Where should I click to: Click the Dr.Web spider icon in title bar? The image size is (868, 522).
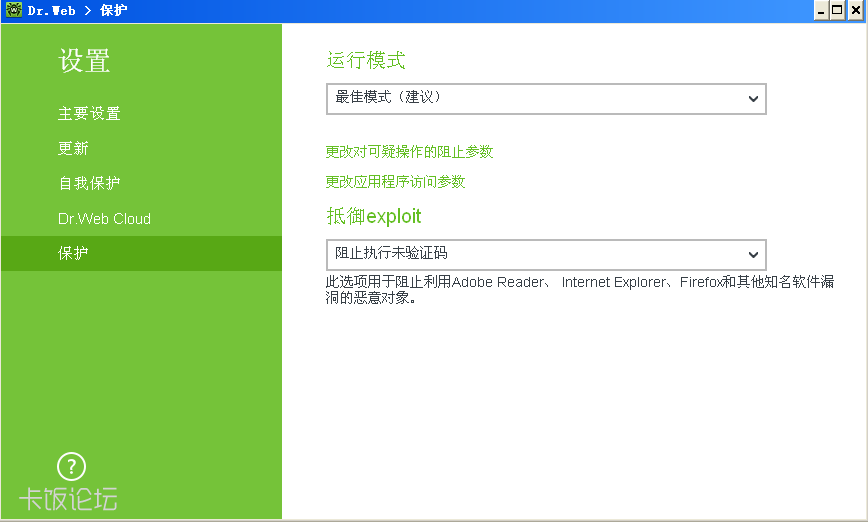14,10
